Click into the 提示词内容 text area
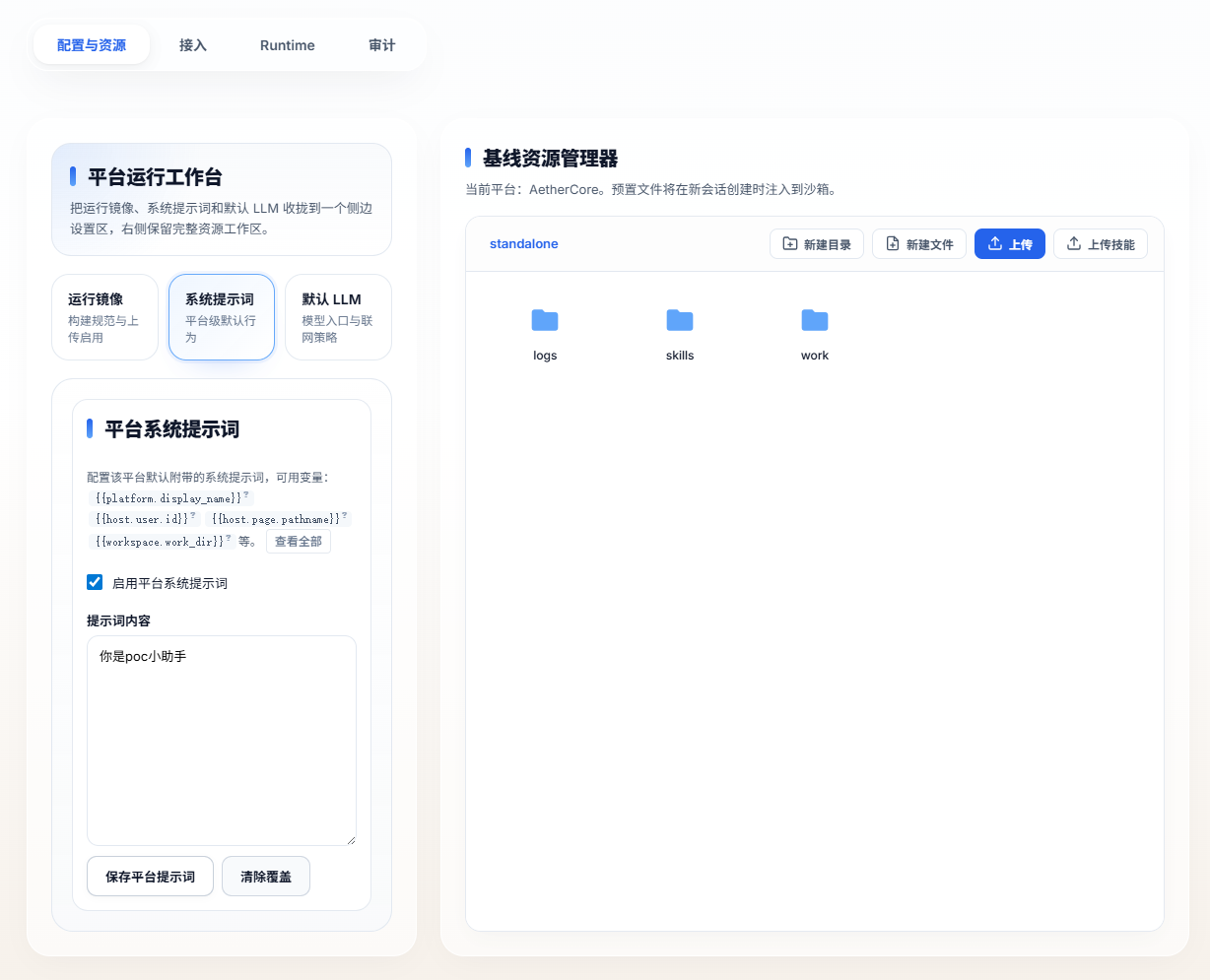1210x980 pixels. pyautogui.click(x=222, y=741)
